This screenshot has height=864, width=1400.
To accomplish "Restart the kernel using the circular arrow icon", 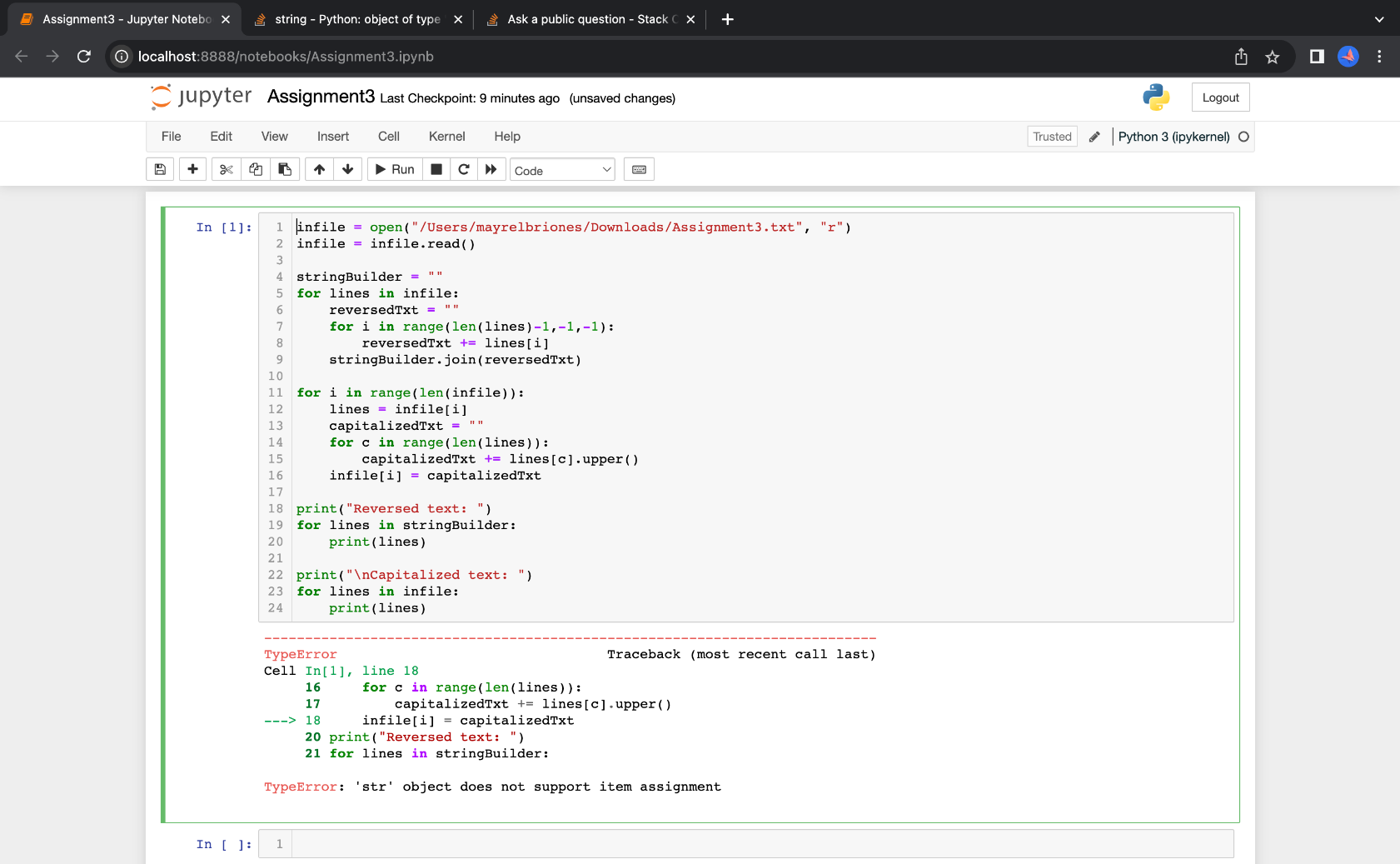I will click(464, 169).
